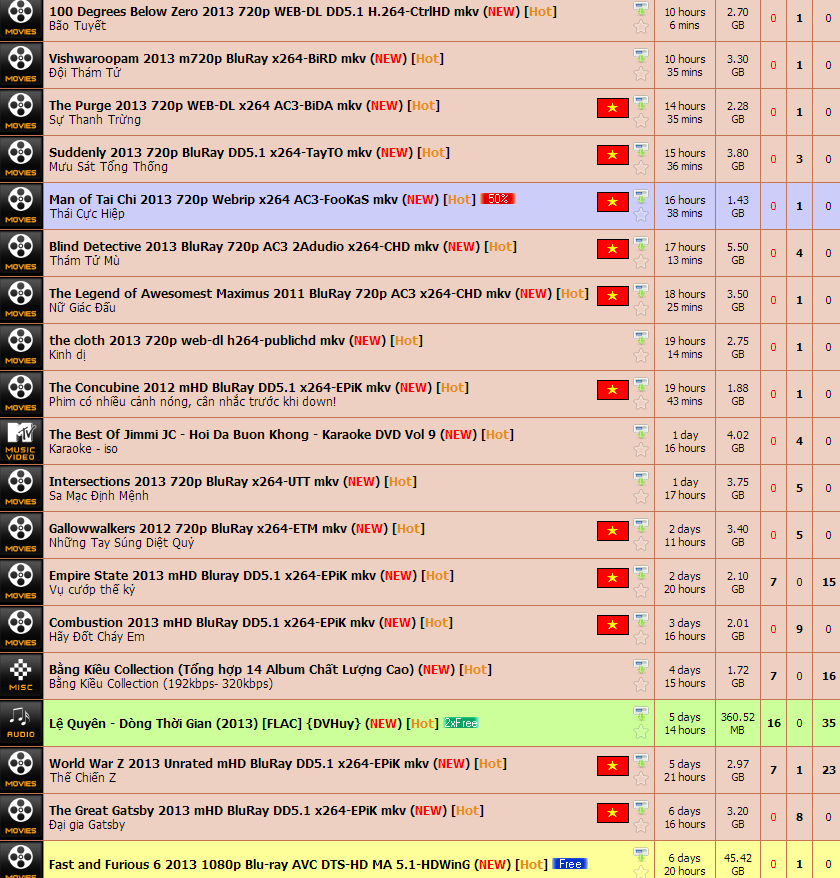Click the "4.02 GB" size cell
The image size is (840, 878).
pos(738,441)
